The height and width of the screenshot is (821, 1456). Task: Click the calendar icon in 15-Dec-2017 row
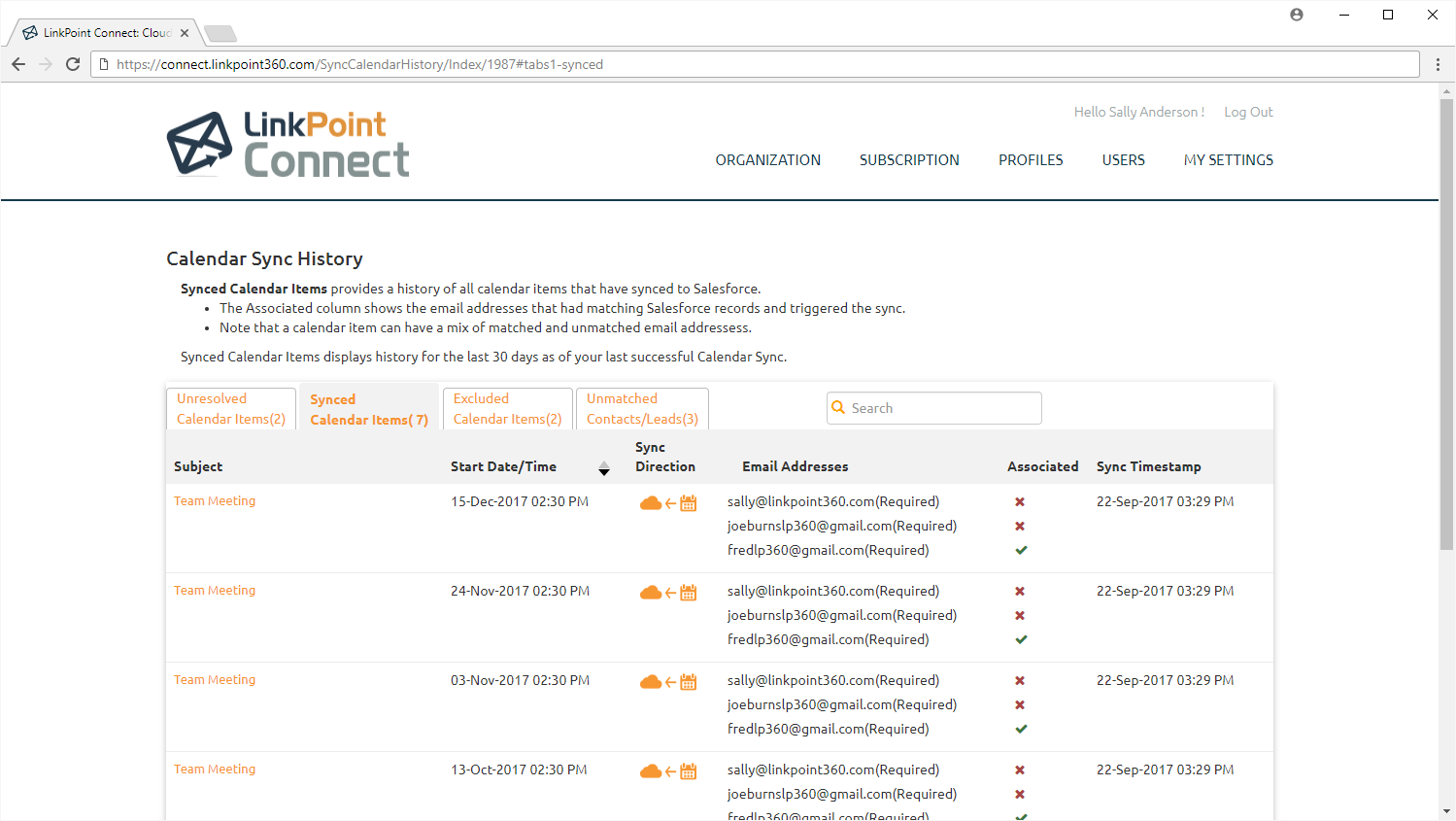click(x=689, y=503)
